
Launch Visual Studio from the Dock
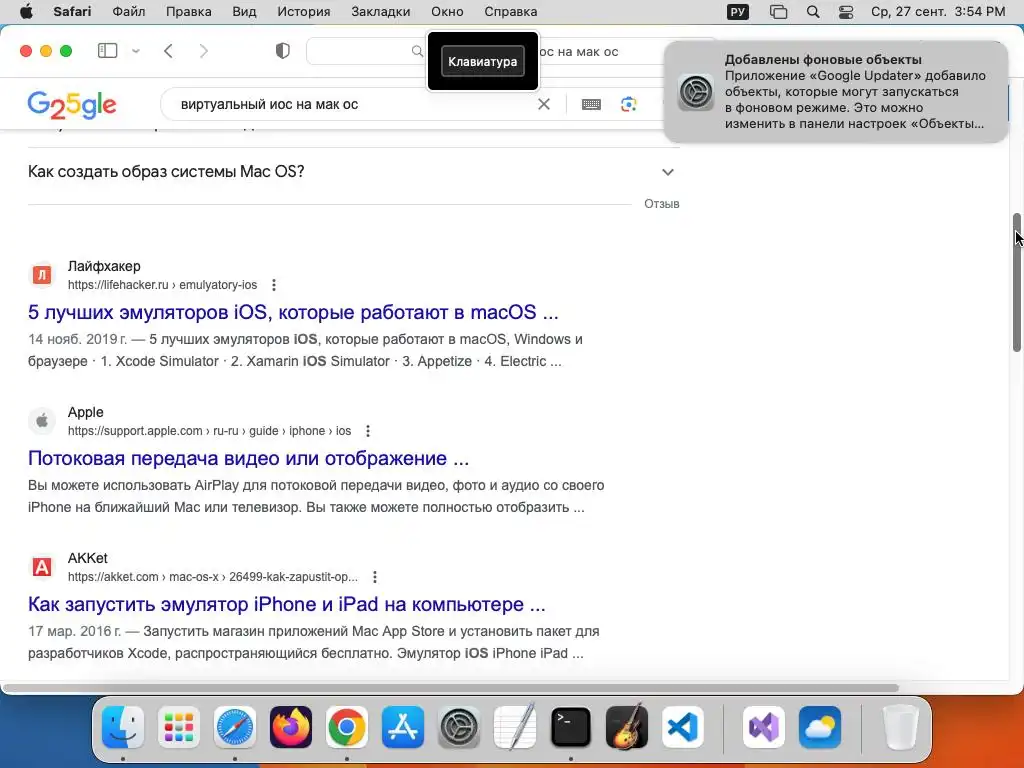[764, 728]
